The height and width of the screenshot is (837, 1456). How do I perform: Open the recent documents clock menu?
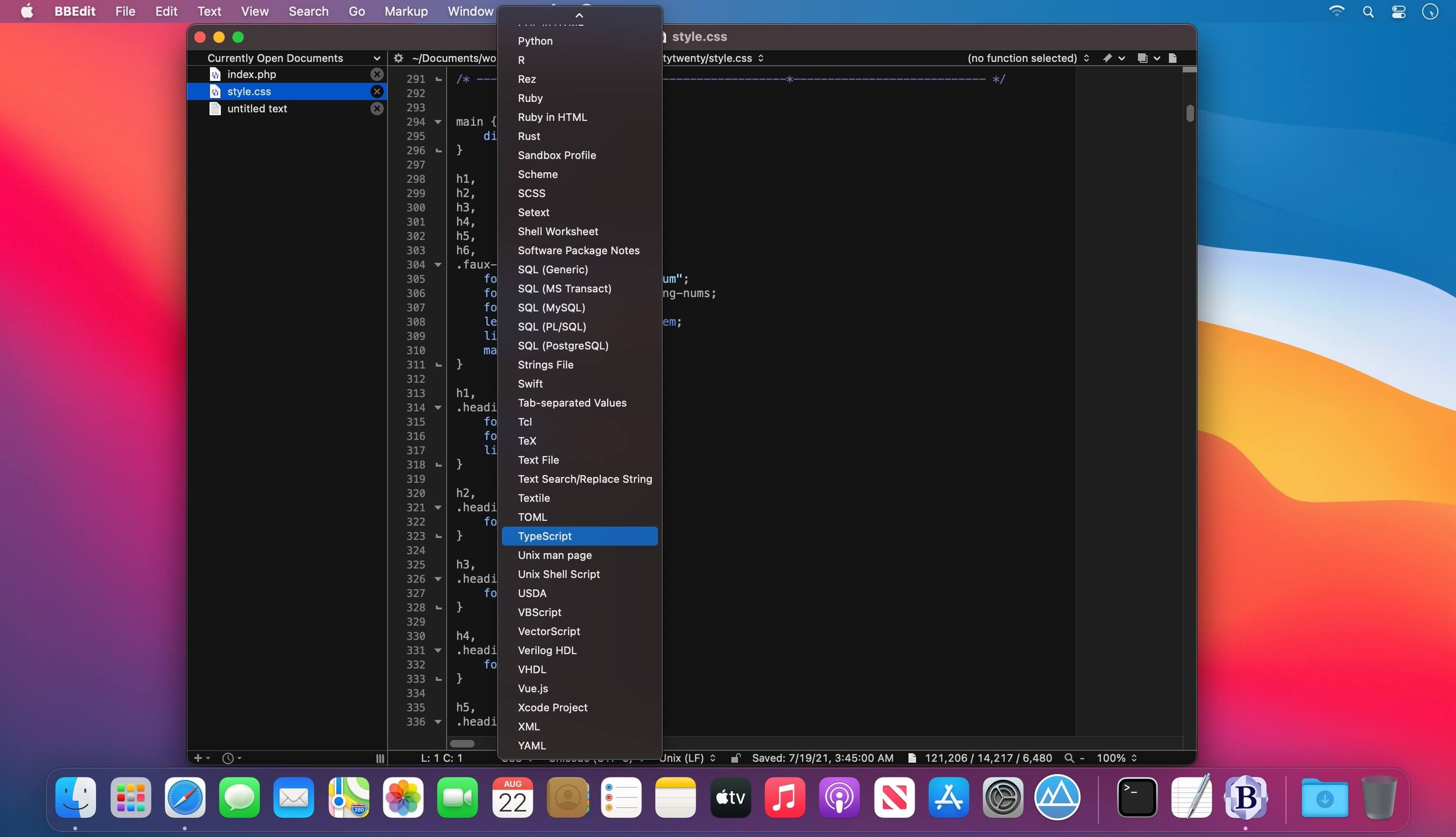[231, 758]
